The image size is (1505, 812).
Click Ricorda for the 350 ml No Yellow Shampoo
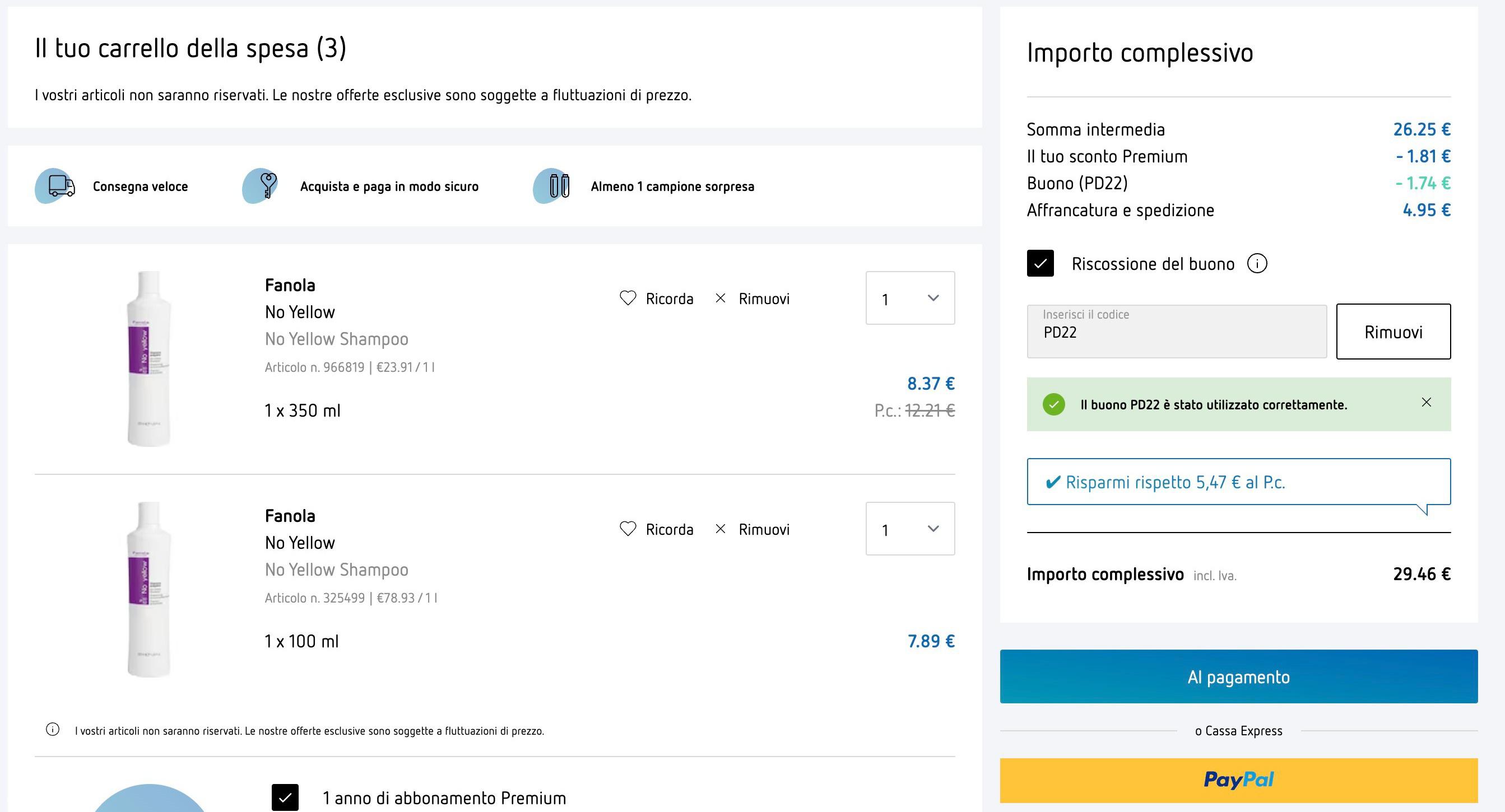669,299
